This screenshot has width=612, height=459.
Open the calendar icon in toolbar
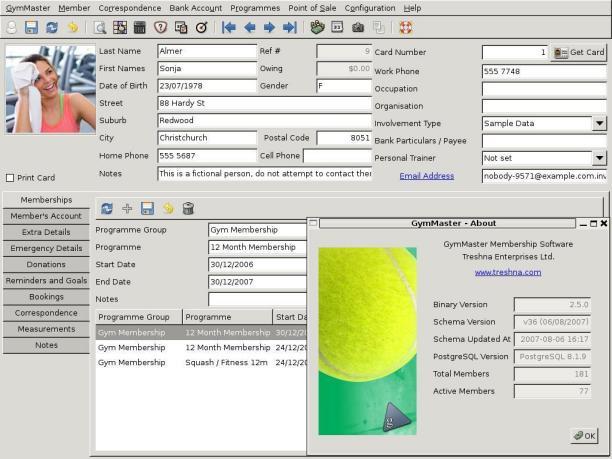(x=337, y=27)
